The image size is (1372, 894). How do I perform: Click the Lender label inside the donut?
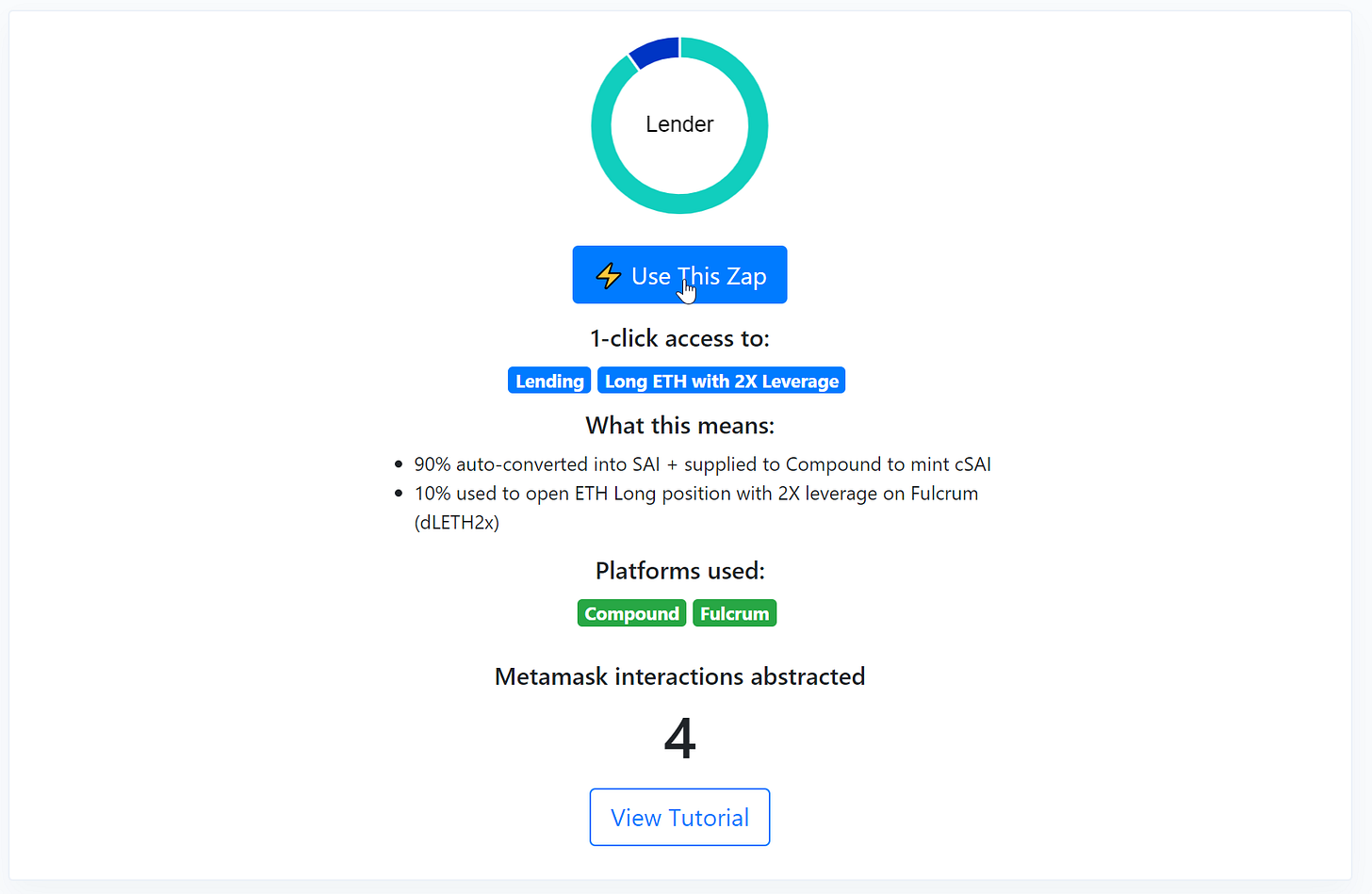679,124
